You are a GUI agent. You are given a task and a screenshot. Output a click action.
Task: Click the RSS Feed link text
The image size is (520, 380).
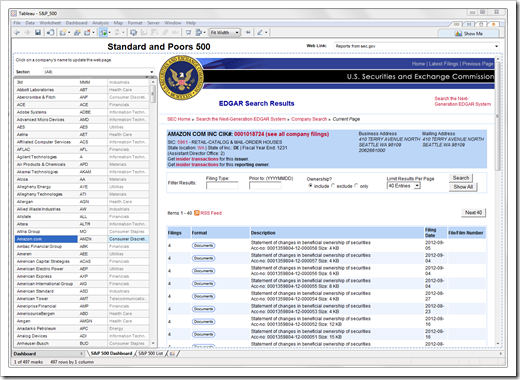[211, 213]
